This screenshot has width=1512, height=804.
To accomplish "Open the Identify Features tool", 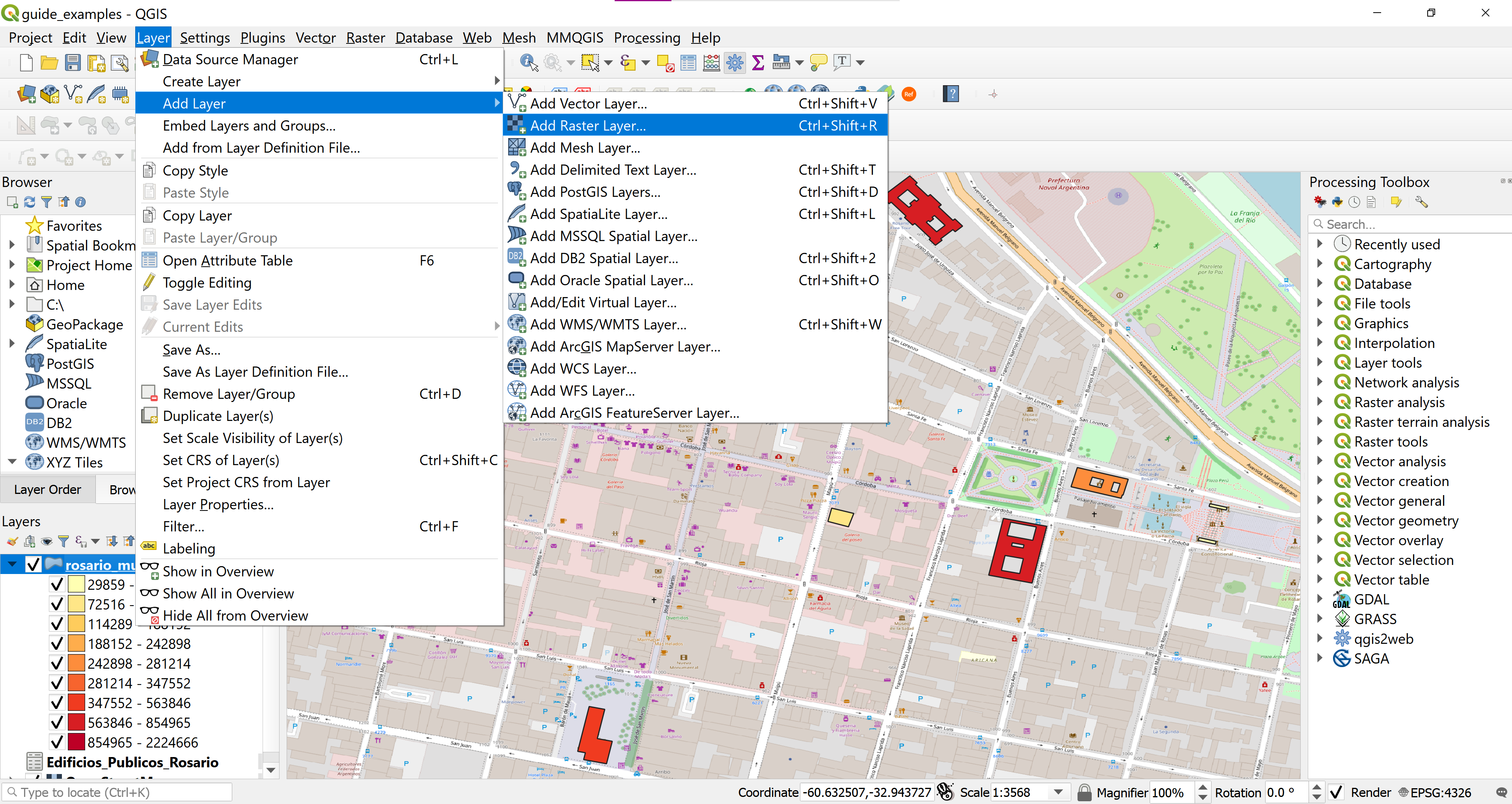I will click(528, 62).
